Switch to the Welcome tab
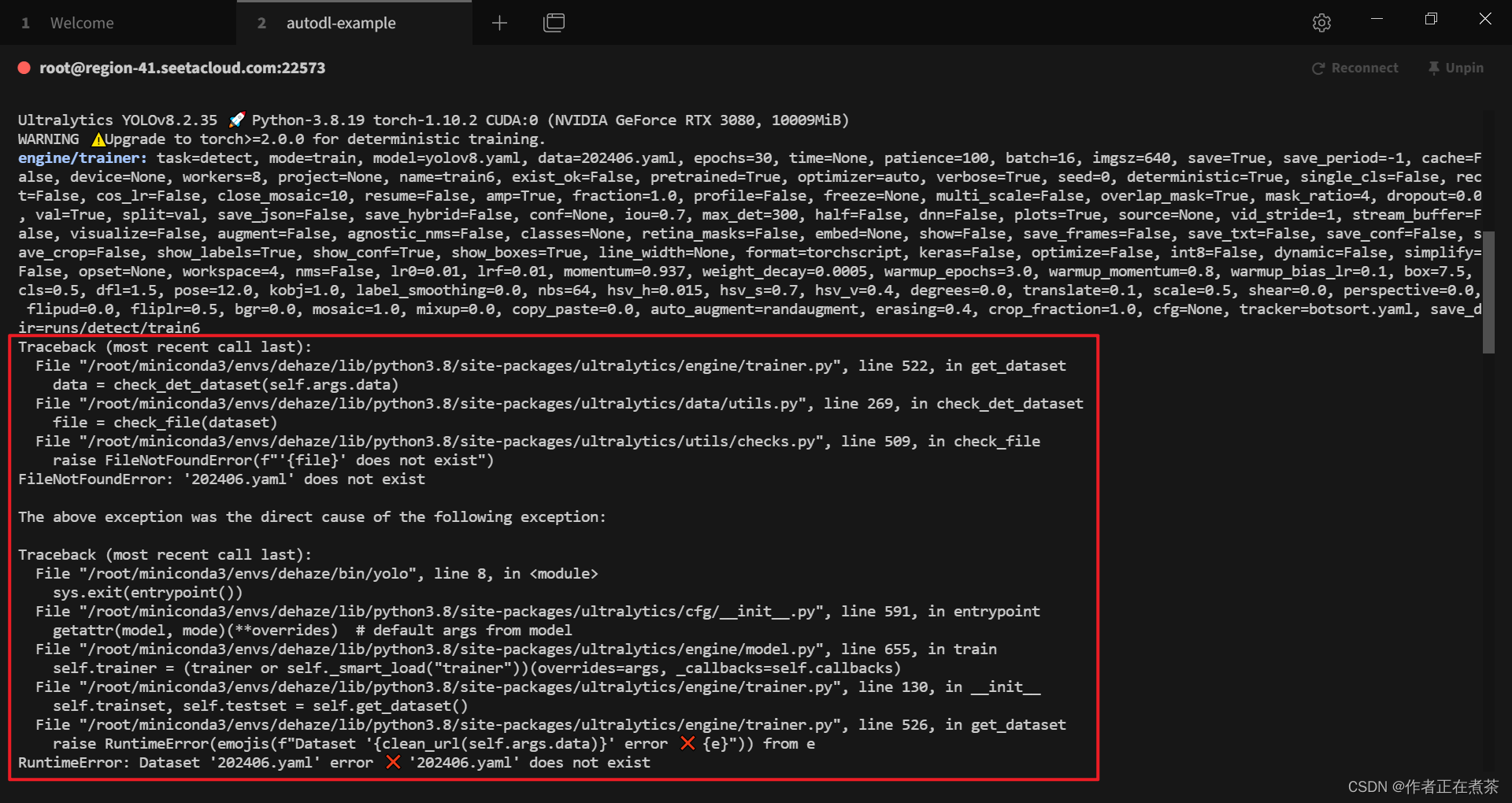The image size is (1512, 803). [81, 23]
